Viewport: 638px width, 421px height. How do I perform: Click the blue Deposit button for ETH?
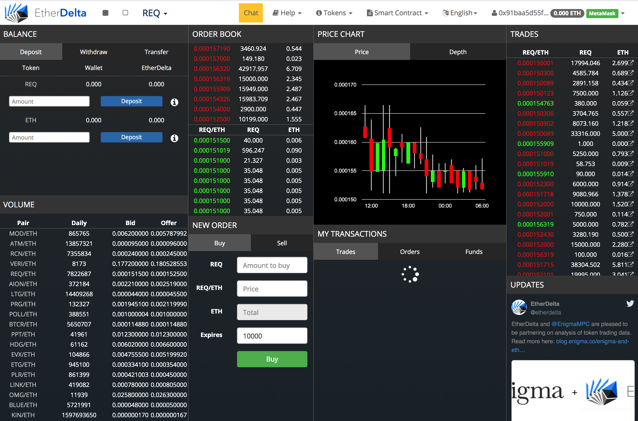(x=131, y=137)
